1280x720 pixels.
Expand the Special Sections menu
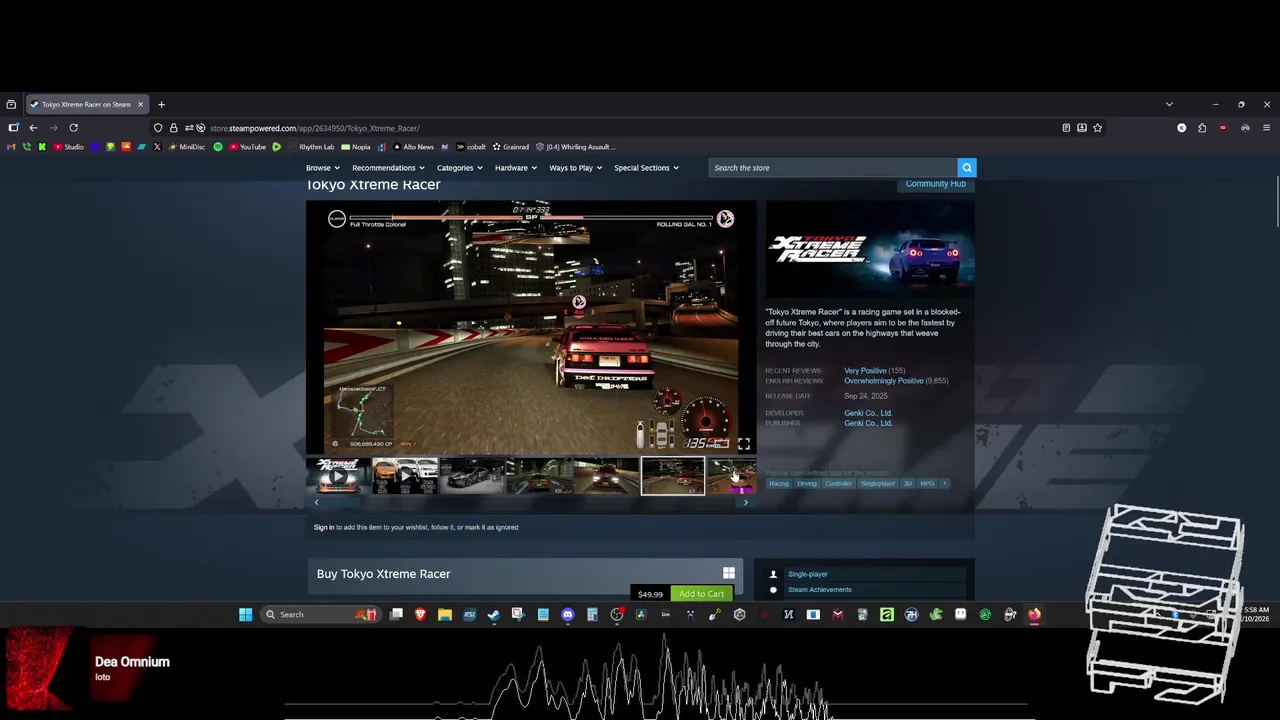click(x=647, y=168)
